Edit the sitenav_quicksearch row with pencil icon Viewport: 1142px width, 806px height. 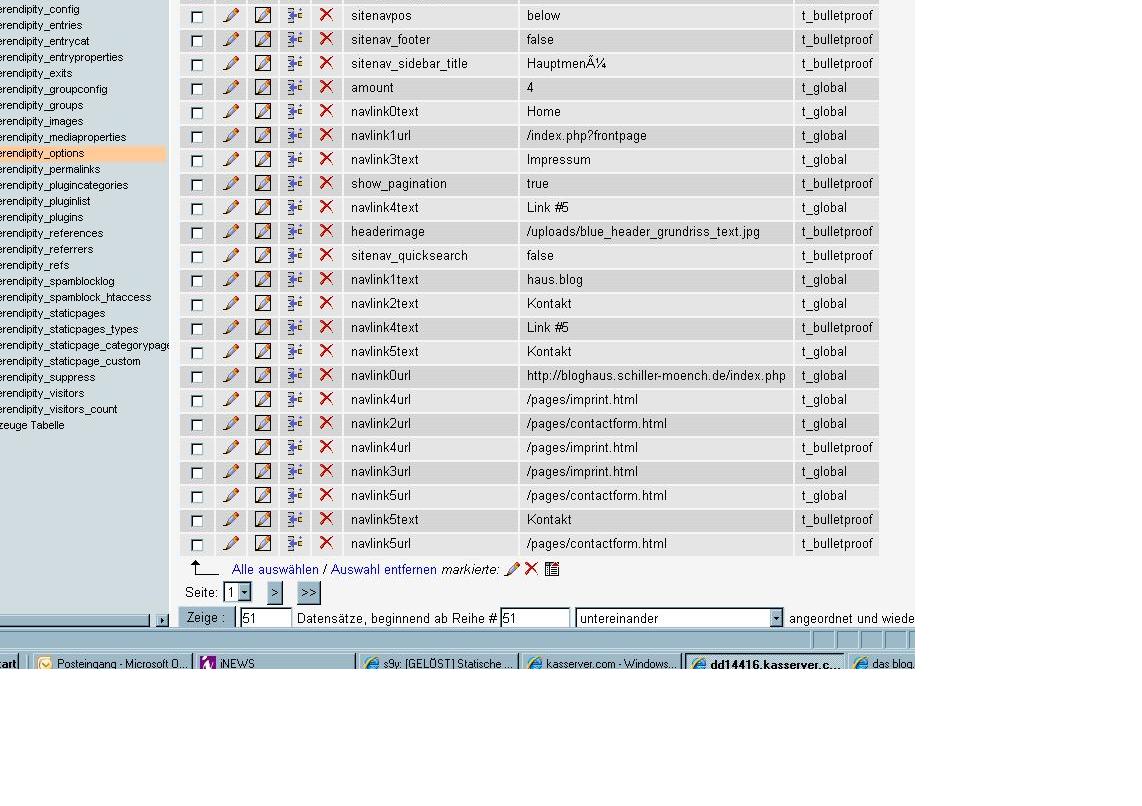tap(231, 255)
